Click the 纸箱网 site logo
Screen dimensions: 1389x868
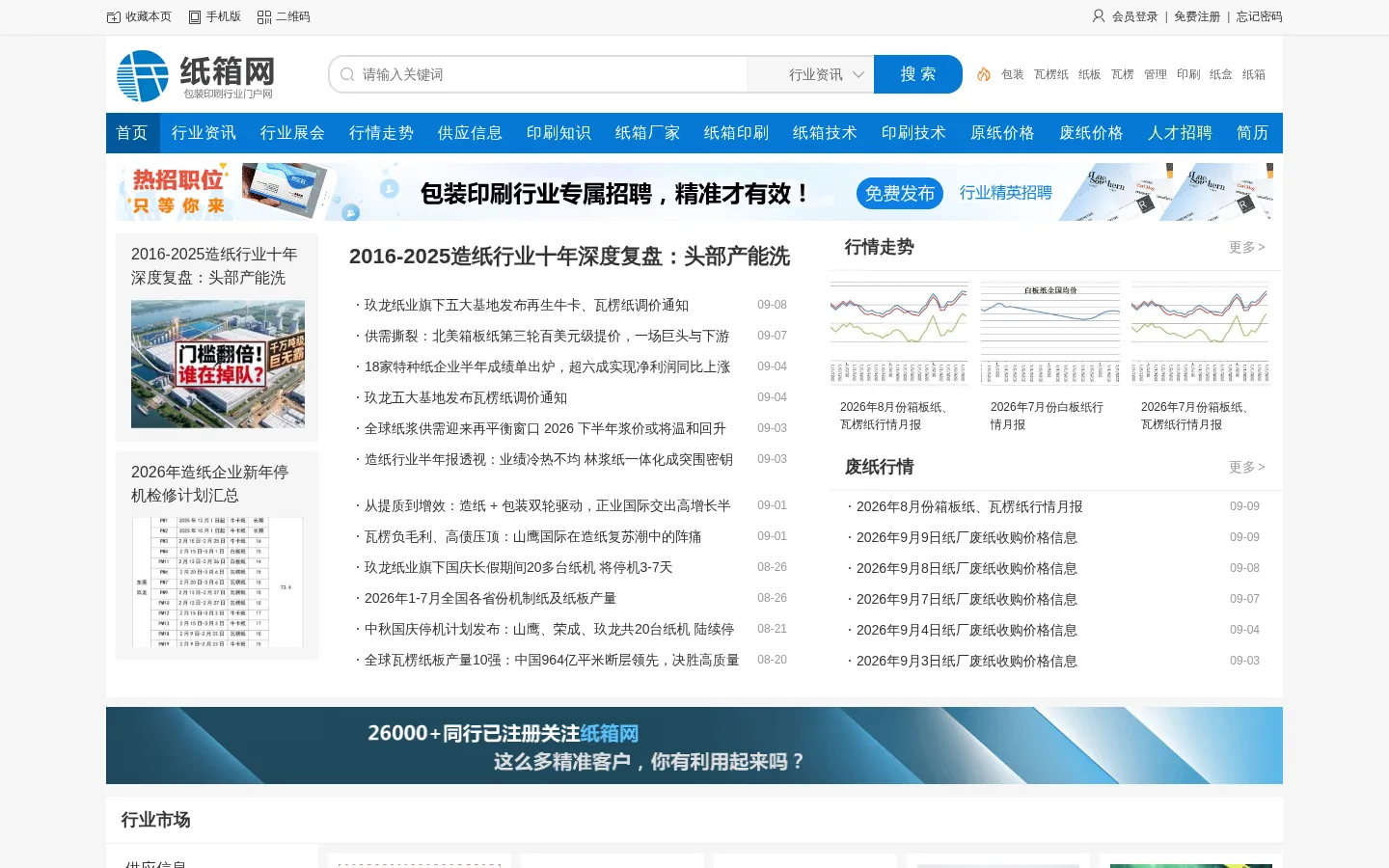(196, 75)
